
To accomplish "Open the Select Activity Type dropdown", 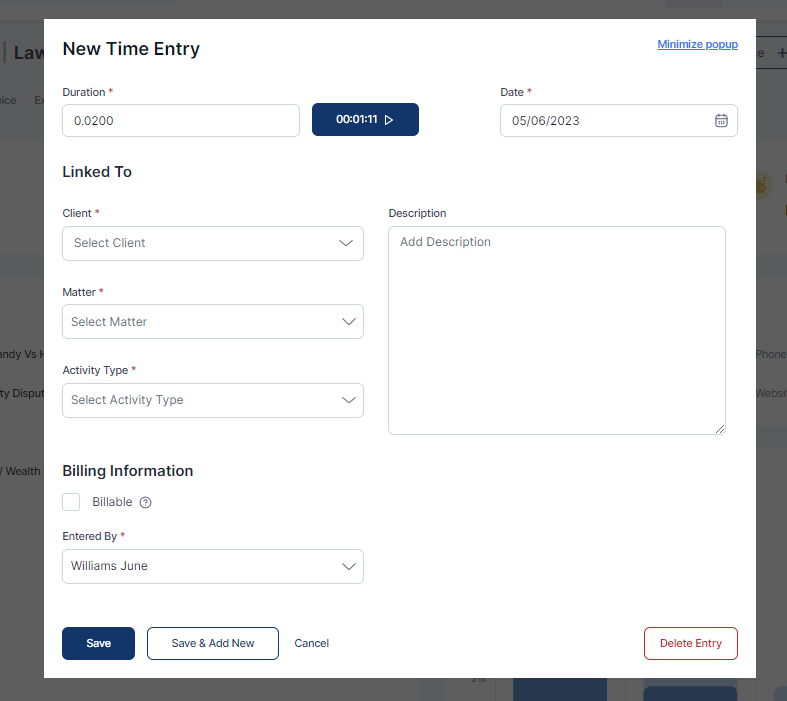I will click(x=212, y=400).
